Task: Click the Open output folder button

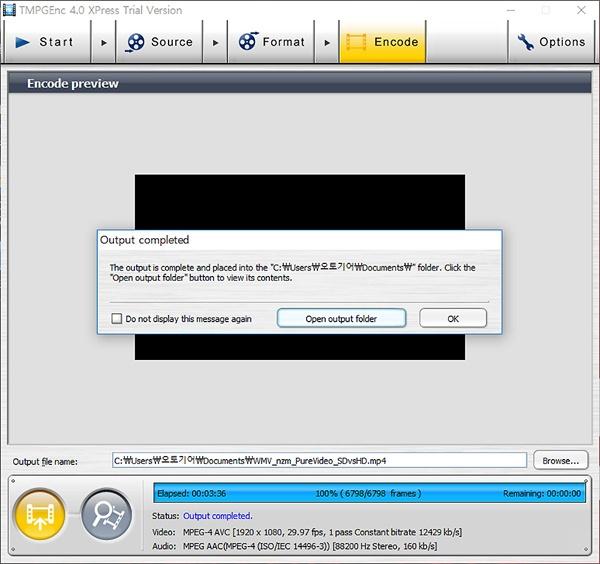Action: point(341,318)
